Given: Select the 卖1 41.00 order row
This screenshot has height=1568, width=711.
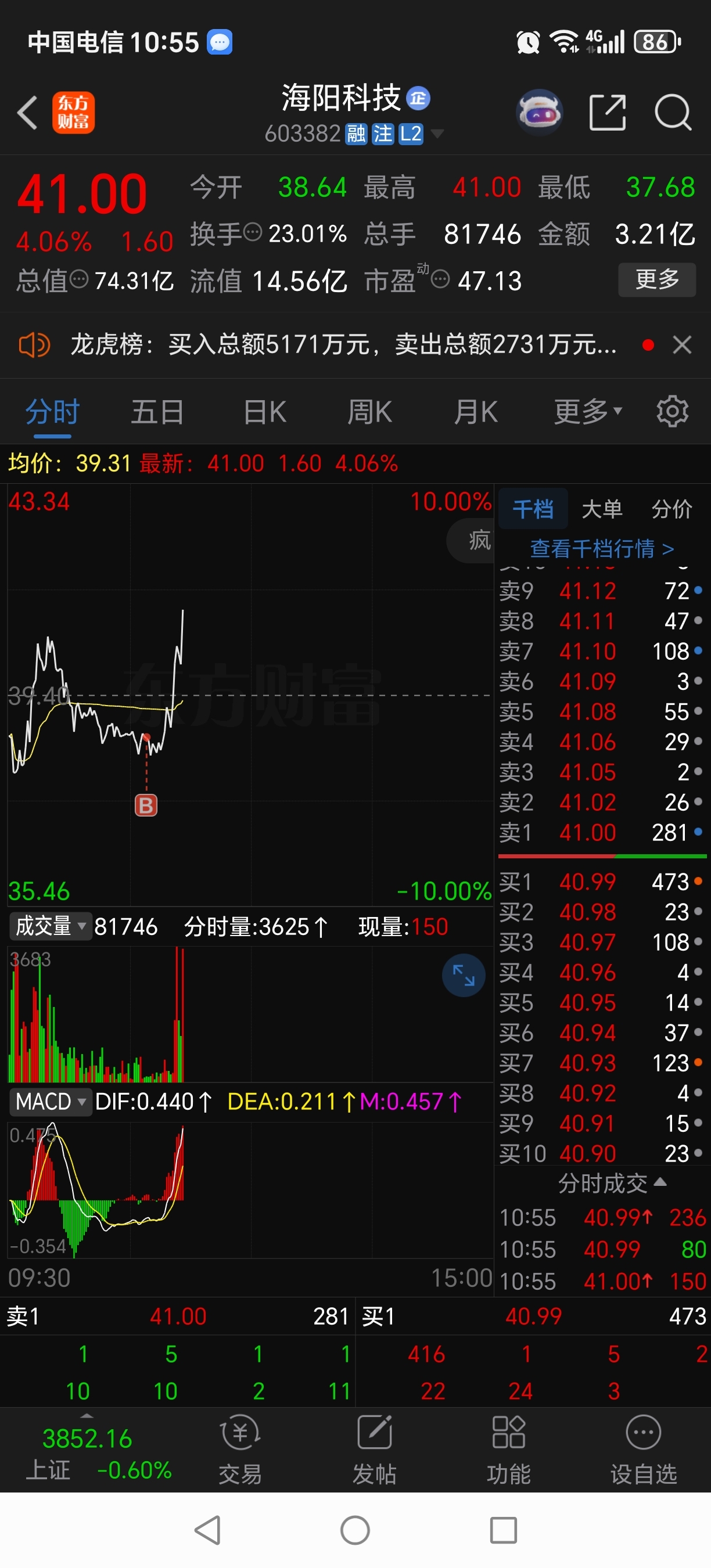Looking at the screenshot, I should (x=601, y=832).
